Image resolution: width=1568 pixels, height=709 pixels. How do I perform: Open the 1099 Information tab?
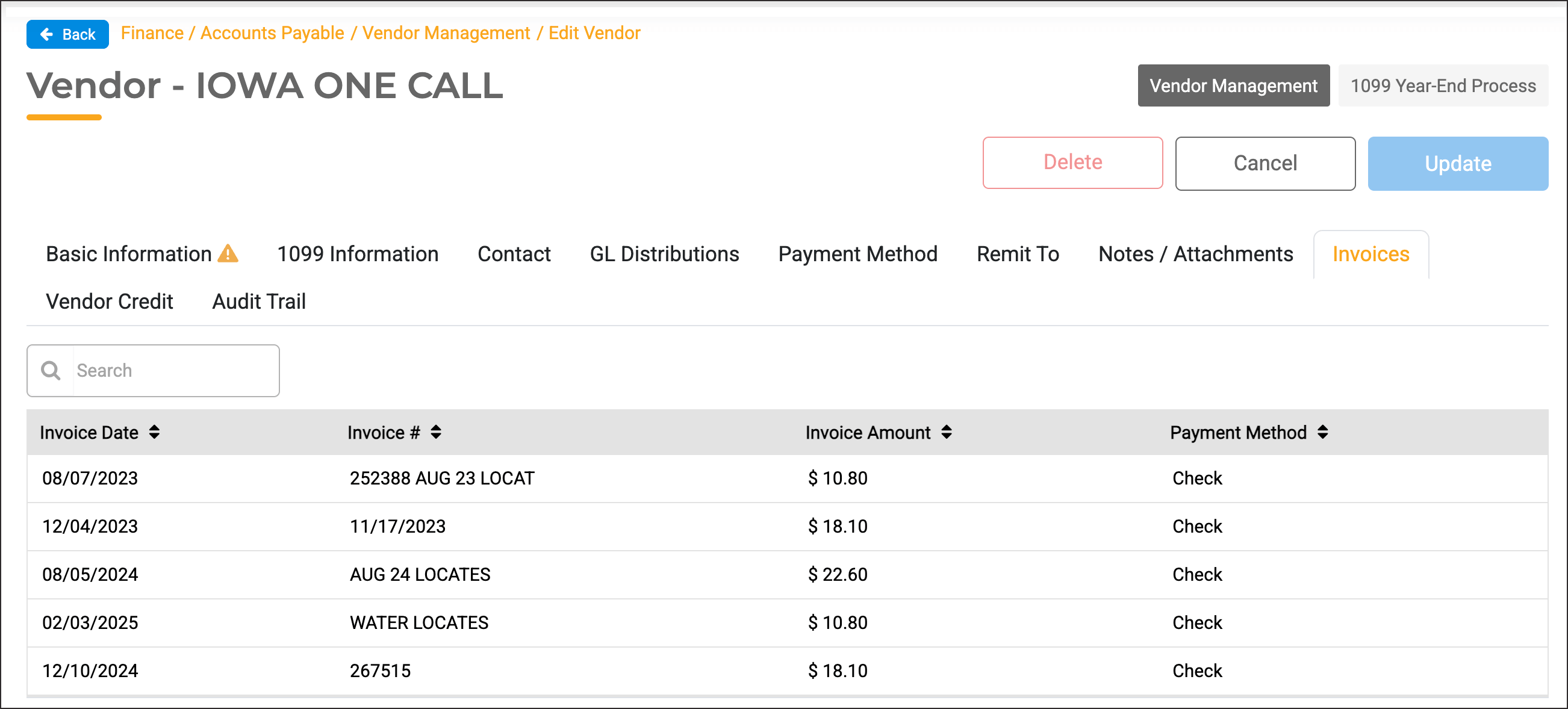click(x=358, y=254)
